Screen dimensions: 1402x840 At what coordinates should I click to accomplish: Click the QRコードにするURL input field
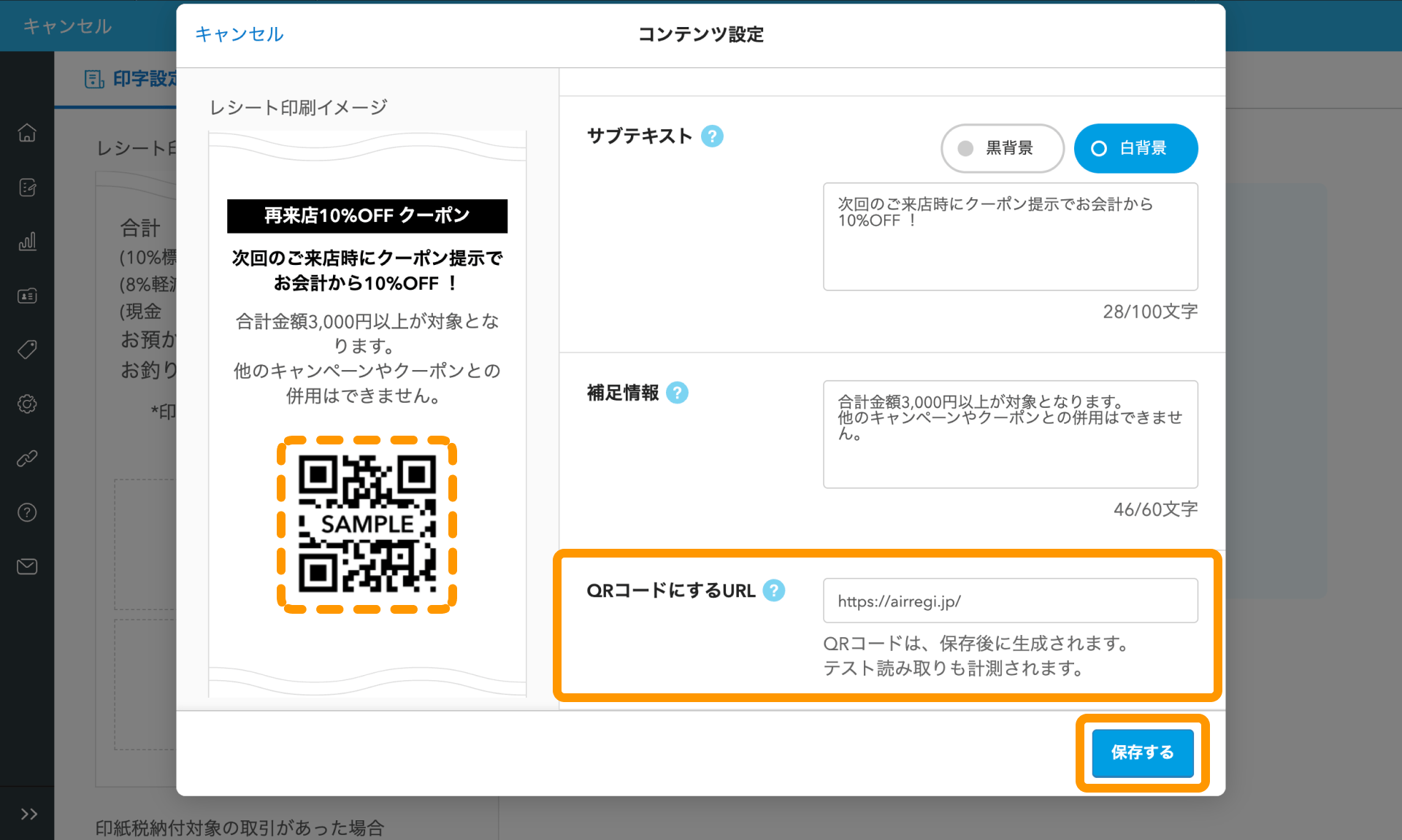[1010, 601]
